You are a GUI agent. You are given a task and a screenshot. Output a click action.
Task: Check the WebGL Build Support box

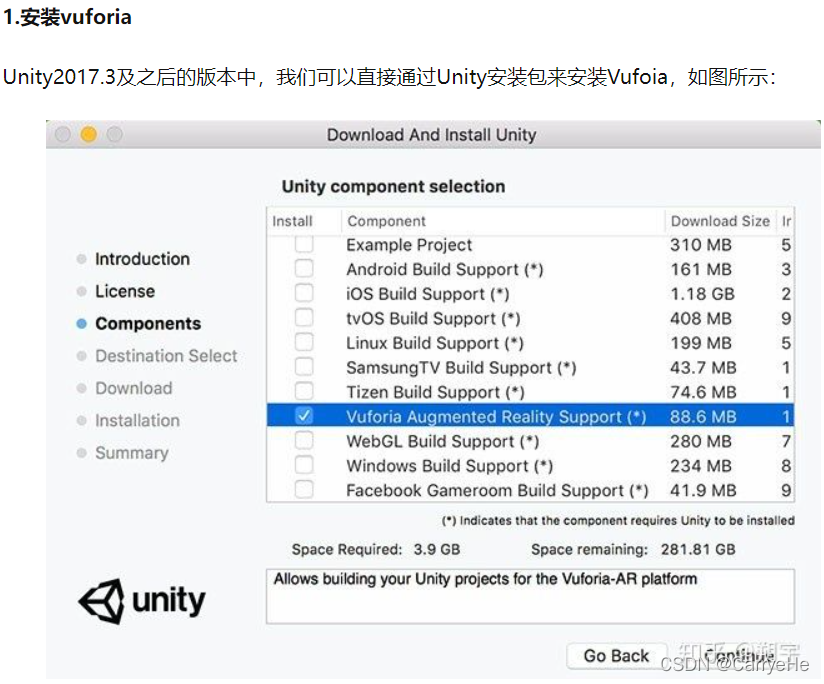point(304,440)
